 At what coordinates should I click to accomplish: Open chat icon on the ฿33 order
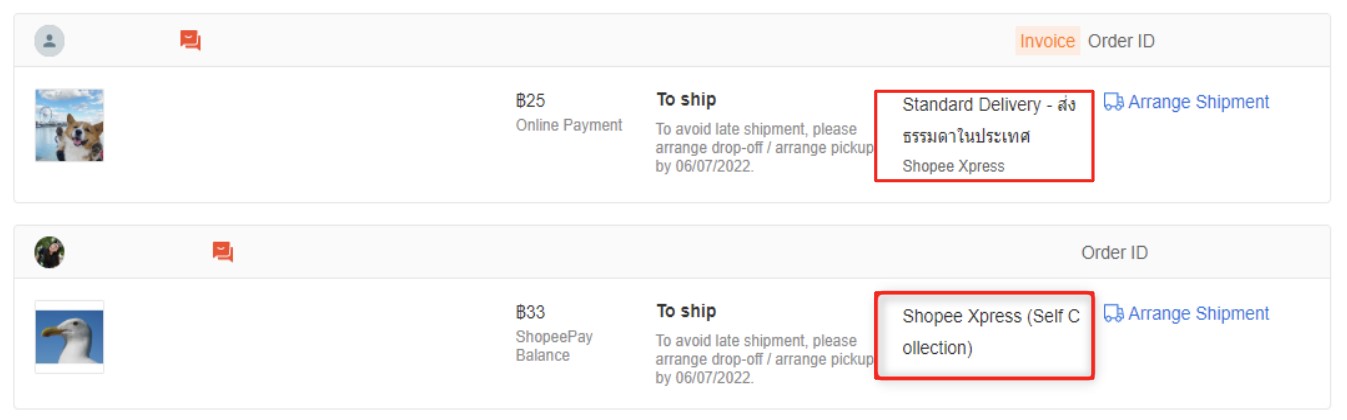click(x=222, y=252)
